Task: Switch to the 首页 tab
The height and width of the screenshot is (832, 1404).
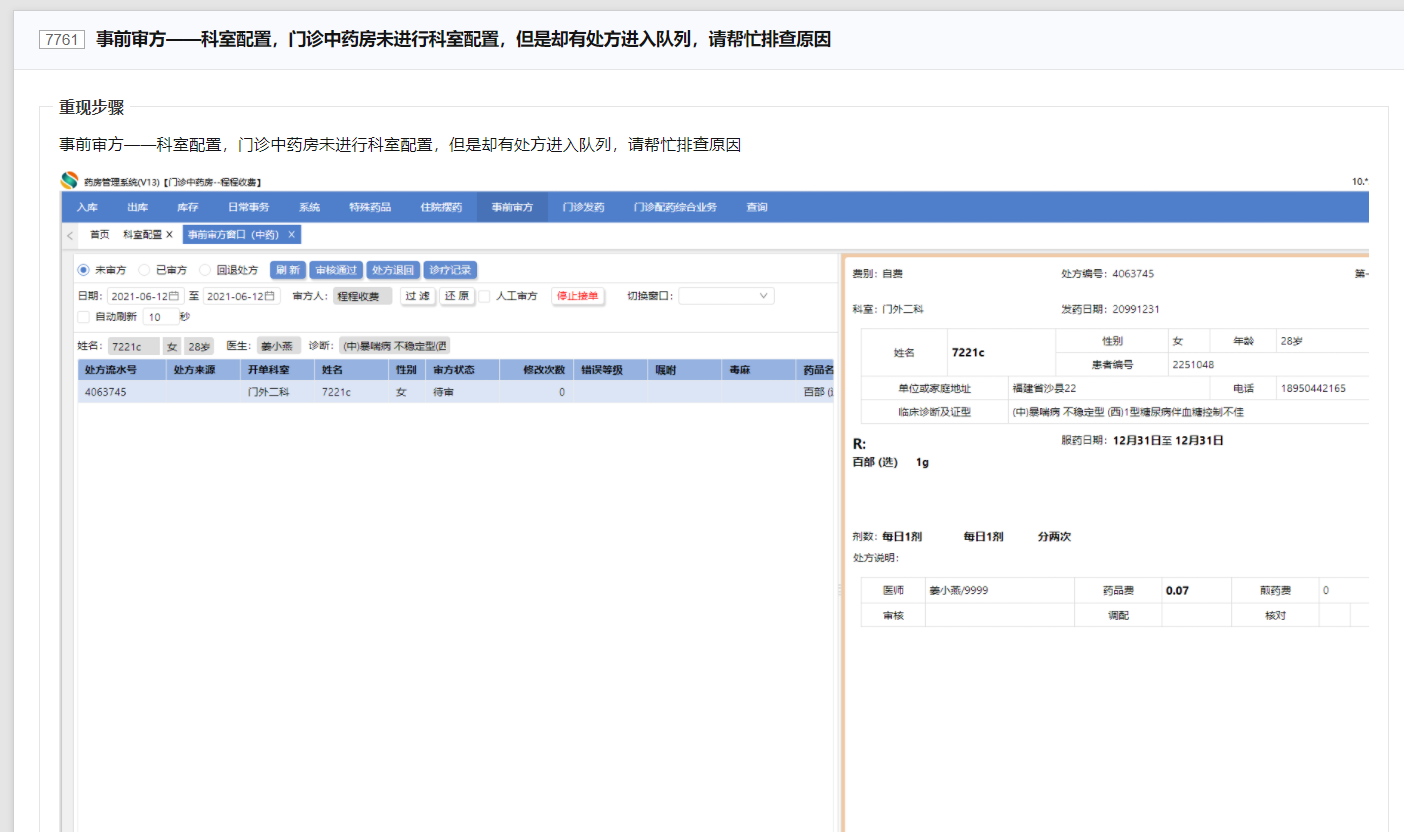Action: point(99,234)
